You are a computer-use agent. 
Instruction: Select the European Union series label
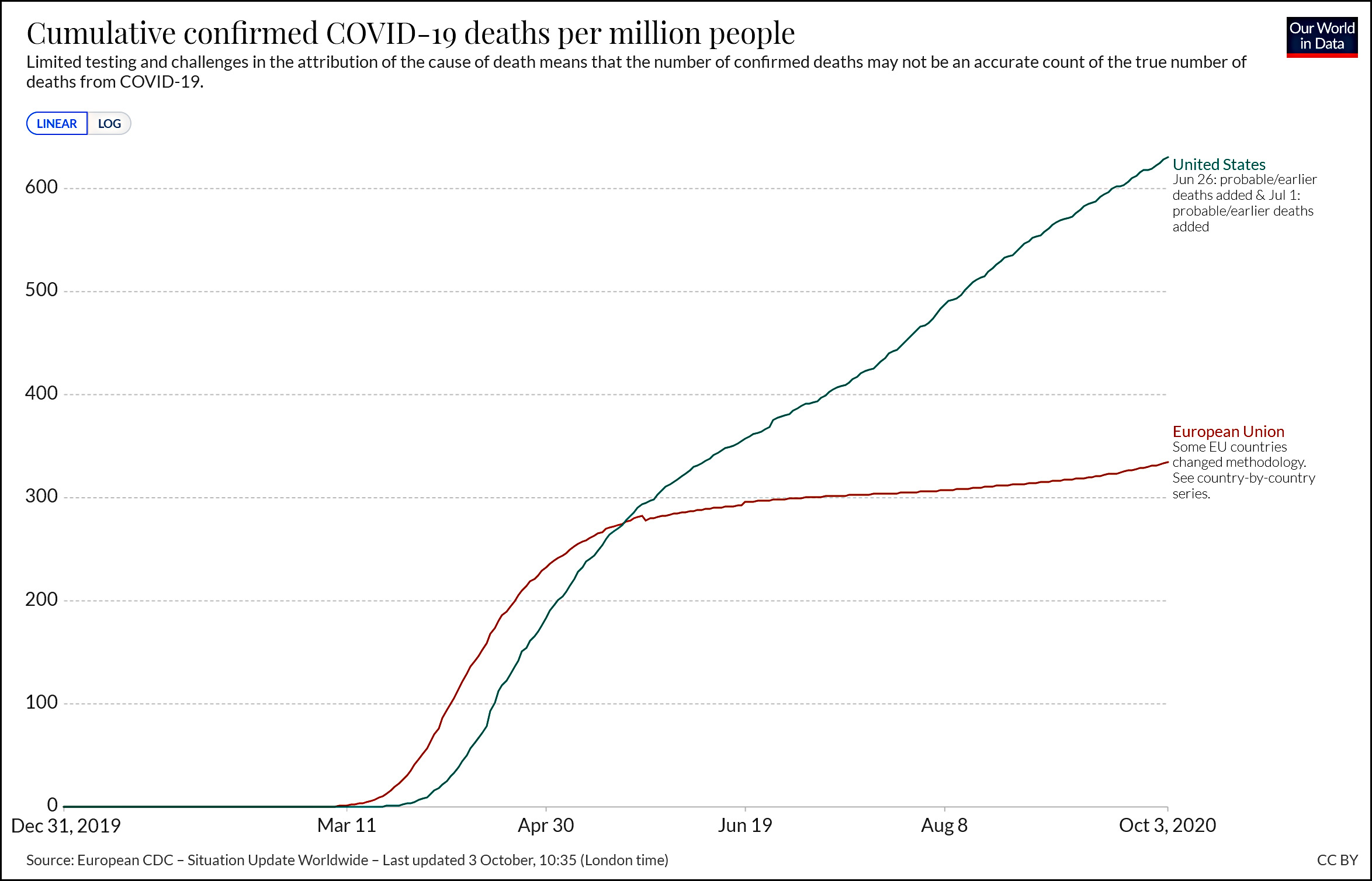pos(1228,431)
